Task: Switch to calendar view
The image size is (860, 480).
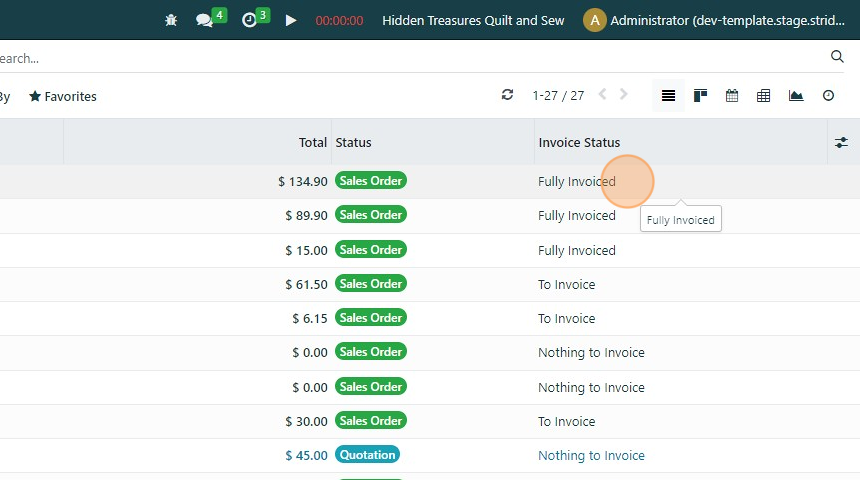Action: click(732, 95)
